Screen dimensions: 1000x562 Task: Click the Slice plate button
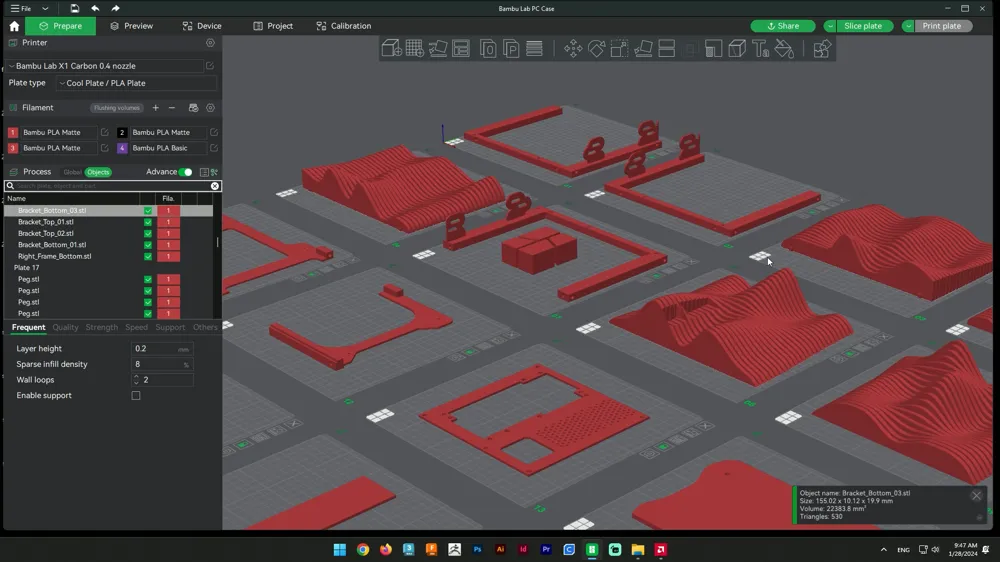[x=863, y=26]
